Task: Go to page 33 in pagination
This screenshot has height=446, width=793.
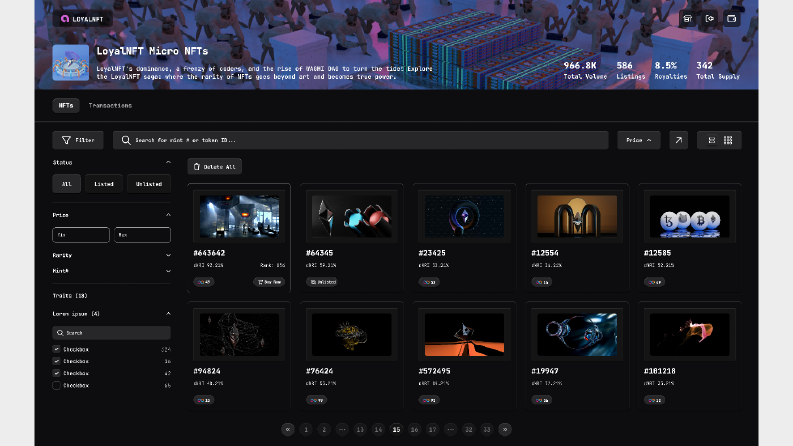Action: coord(487,429)
